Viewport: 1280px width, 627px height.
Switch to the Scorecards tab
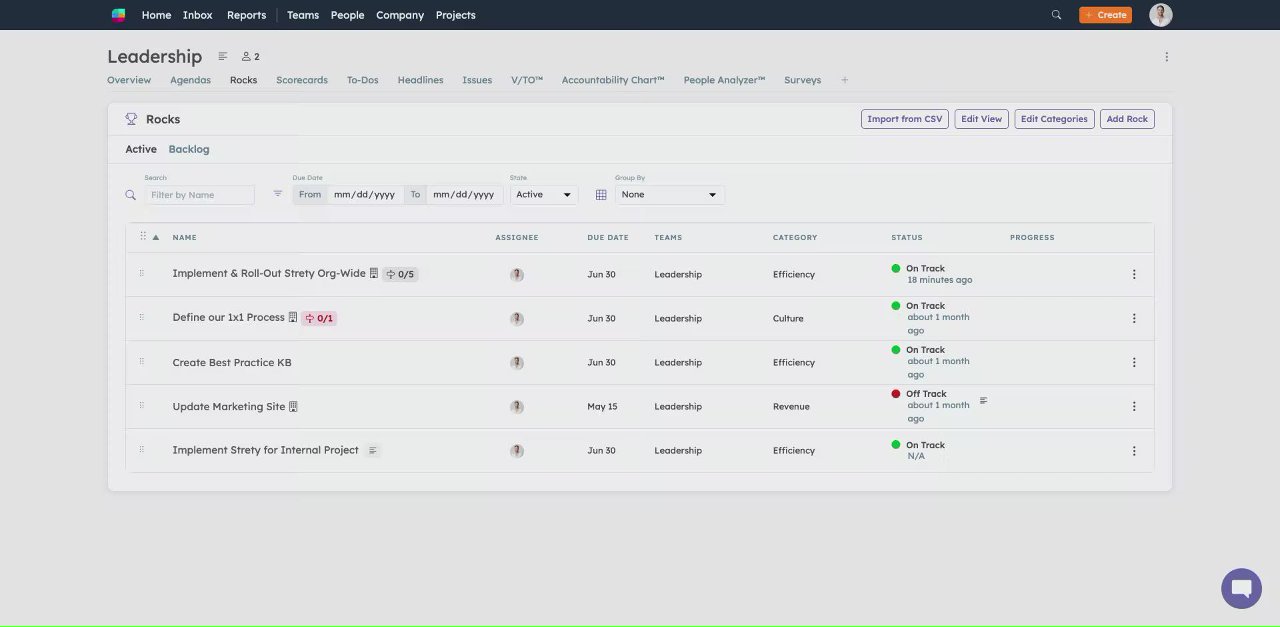302,80
